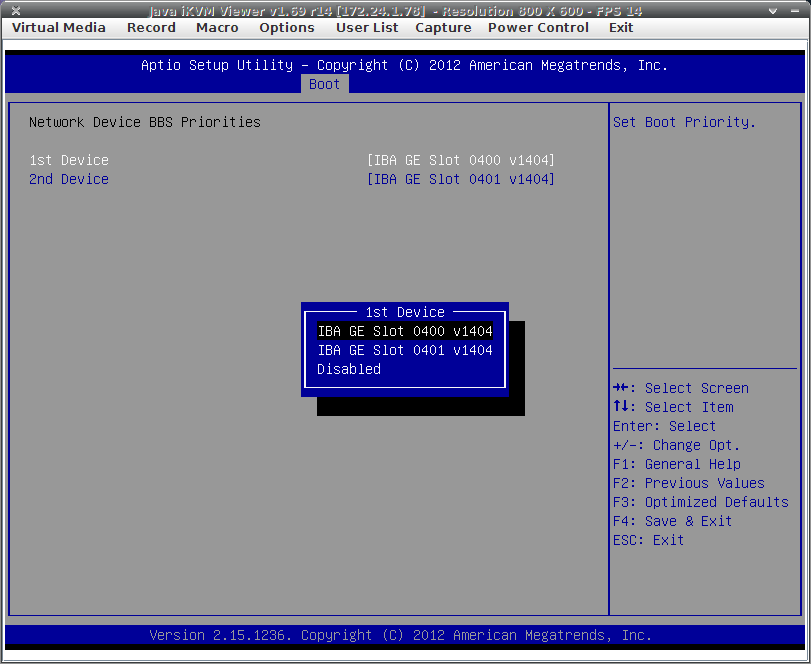
Task: Open the Capture menu
Action: click(443, 28)
